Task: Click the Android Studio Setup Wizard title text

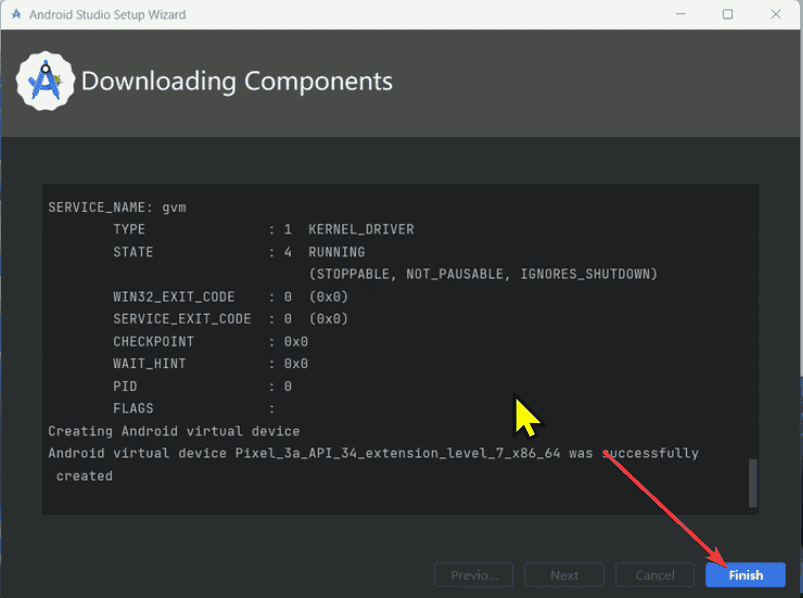Action: click(107, 15)
